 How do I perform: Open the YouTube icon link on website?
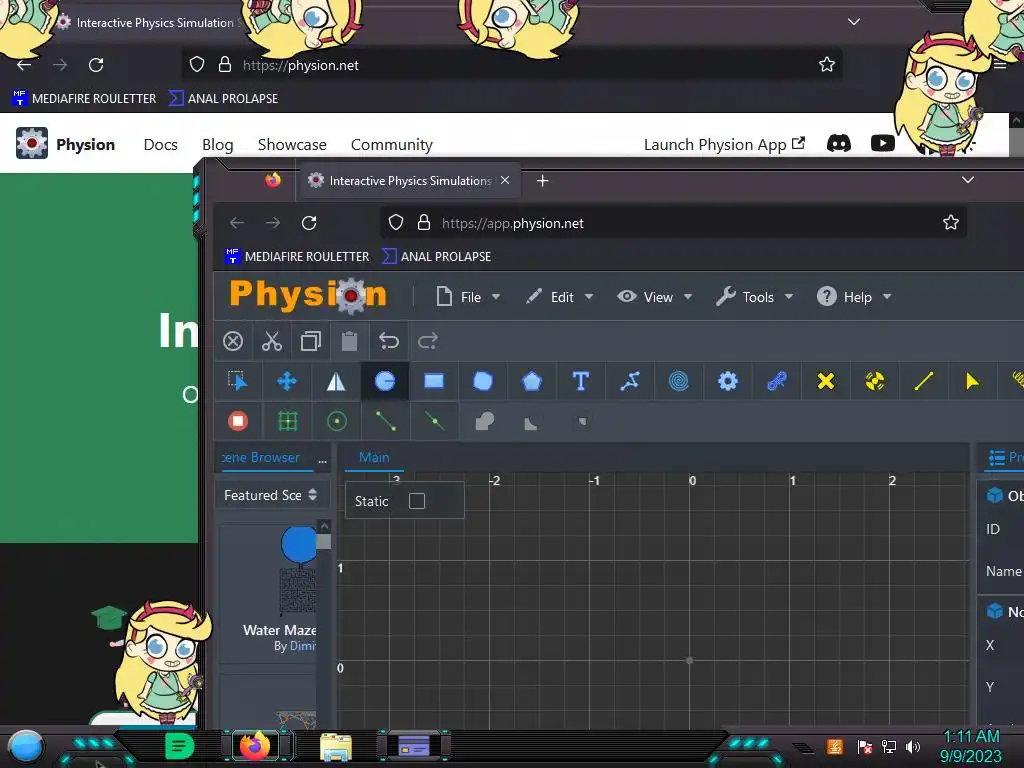click(x=882, y=143)
